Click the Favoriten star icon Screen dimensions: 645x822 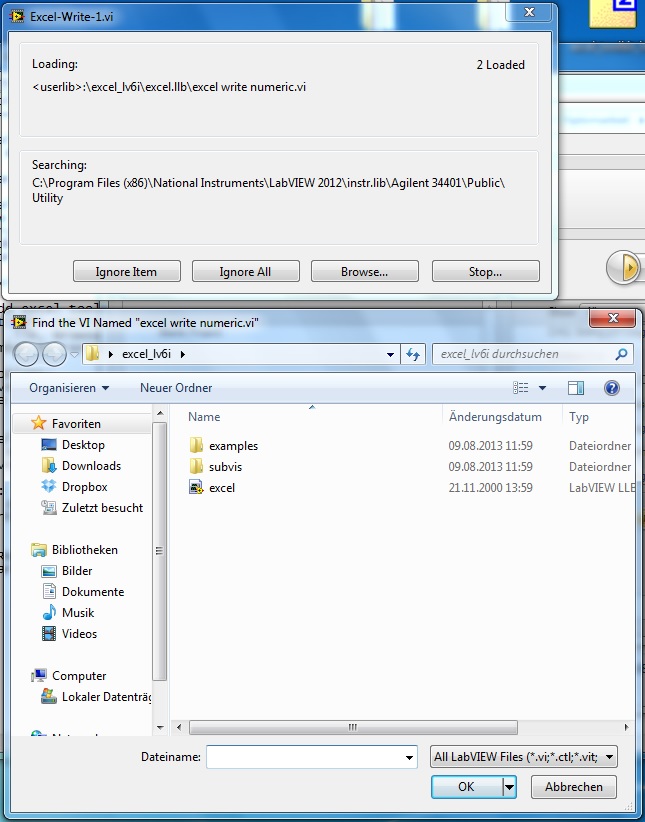(x=38, y=423)
